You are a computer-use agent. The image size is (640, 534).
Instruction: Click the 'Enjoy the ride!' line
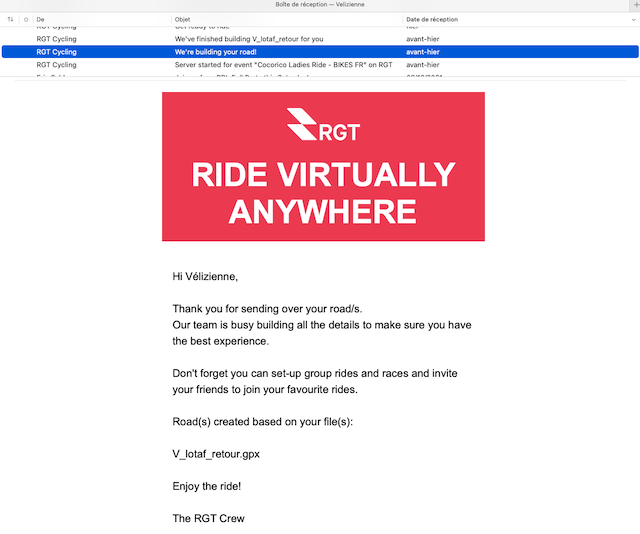207,486
